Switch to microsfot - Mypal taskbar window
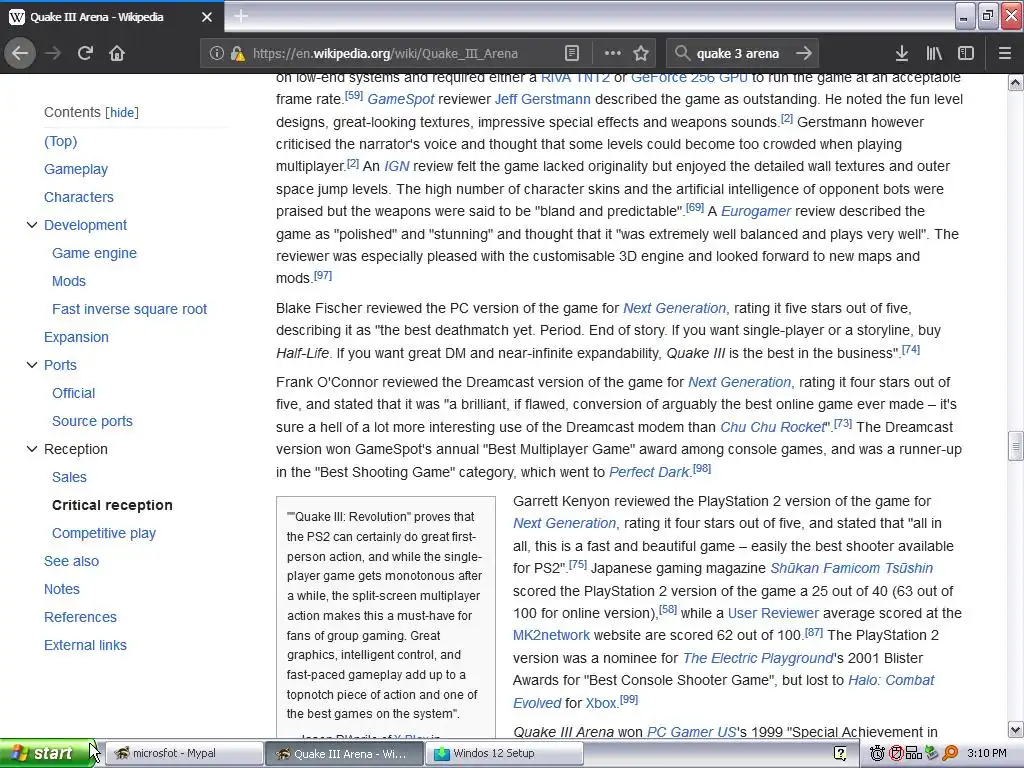The width and height of the screenshot is (1024, 768). tap(182, 754)
